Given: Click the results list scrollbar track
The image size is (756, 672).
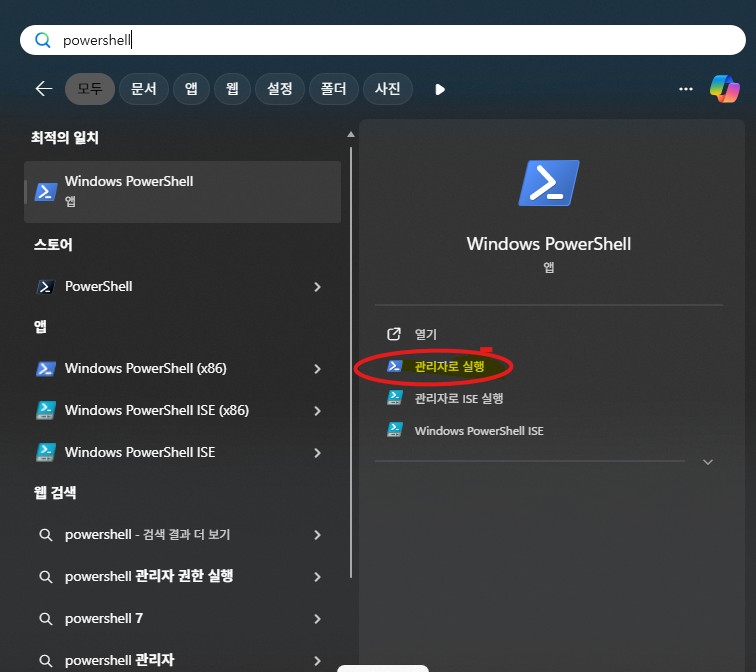Looking at the screenshot, I should [x=351, y=363].
